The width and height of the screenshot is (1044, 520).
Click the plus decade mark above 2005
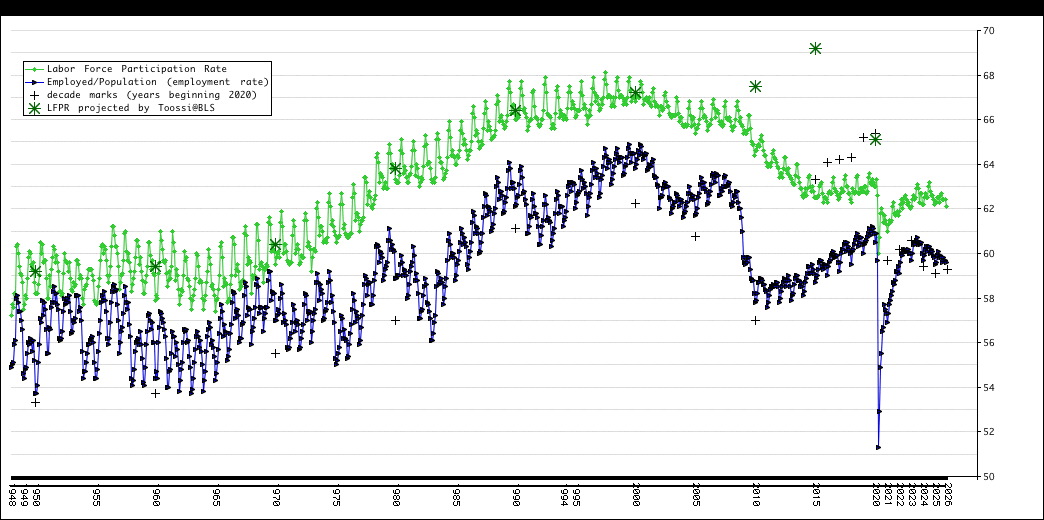coord(695,237)
